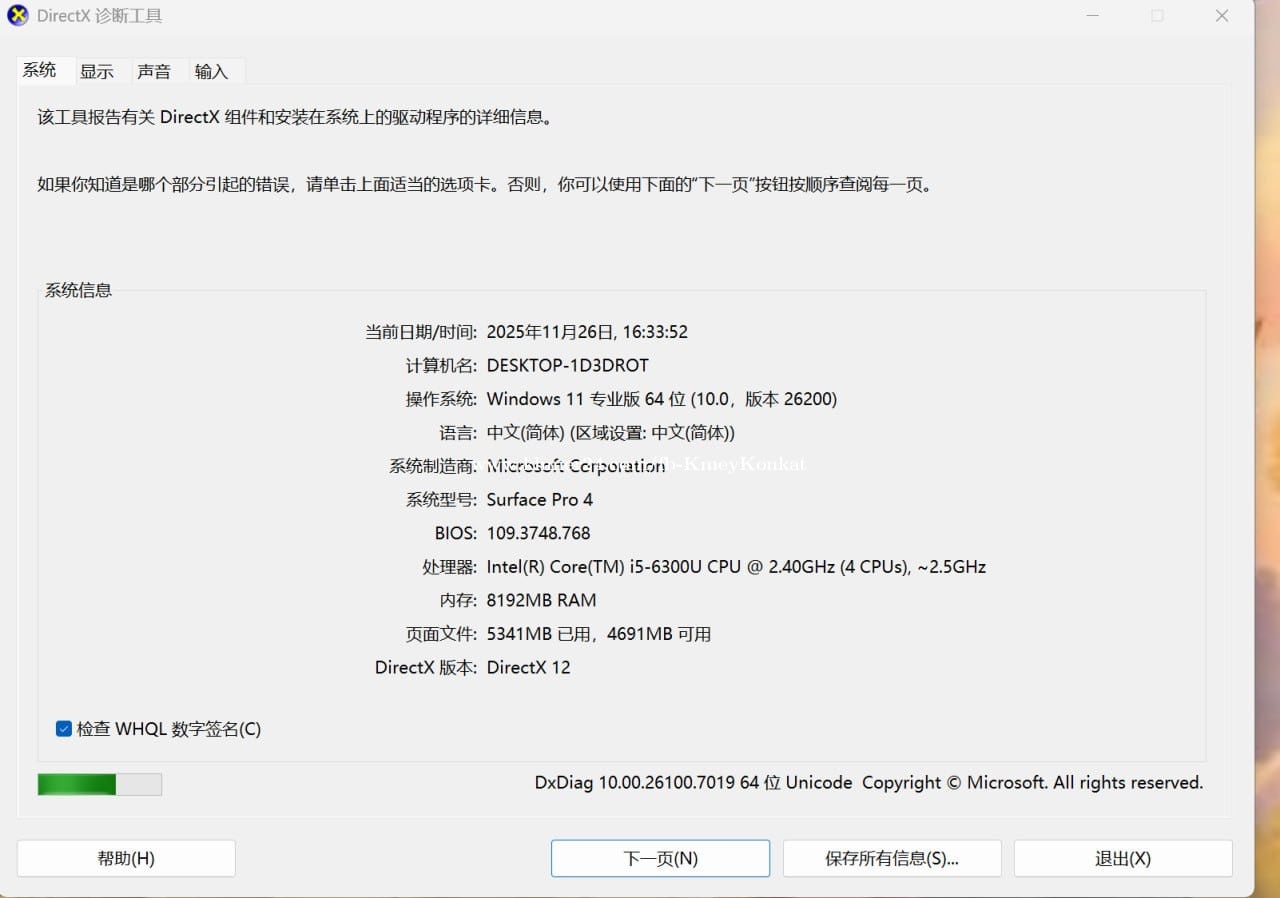Click the maximize window icon

click(1157, 16)
